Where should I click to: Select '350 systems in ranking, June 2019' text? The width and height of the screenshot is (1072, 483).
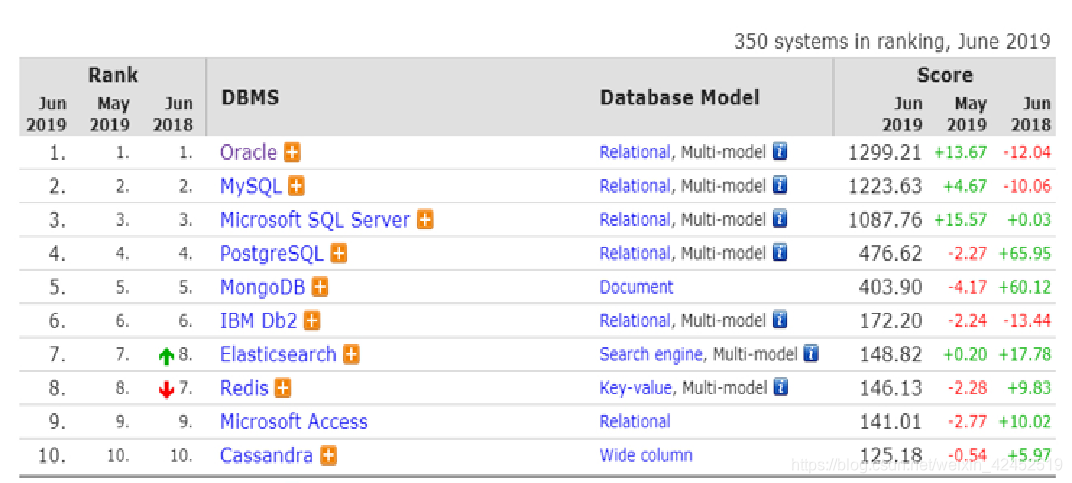[x=892, y=42]
